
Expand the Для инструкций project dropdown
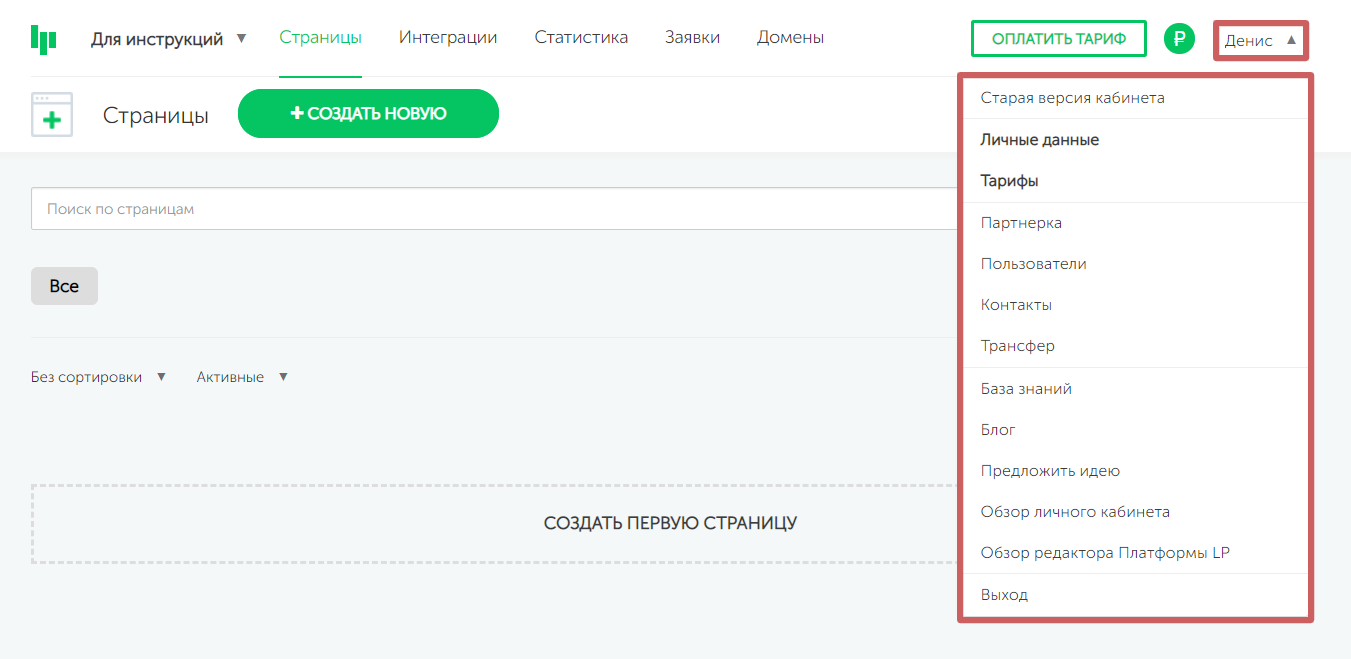(x=168, y=39)
